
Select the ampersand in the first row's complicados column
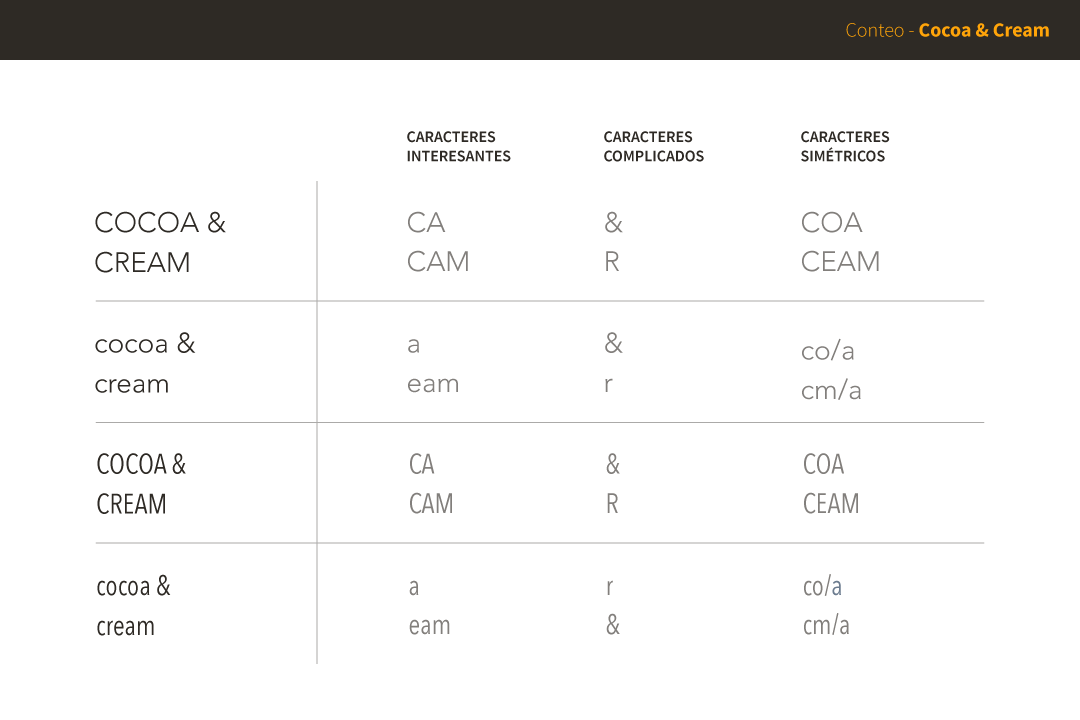click(x=613, y=223)
